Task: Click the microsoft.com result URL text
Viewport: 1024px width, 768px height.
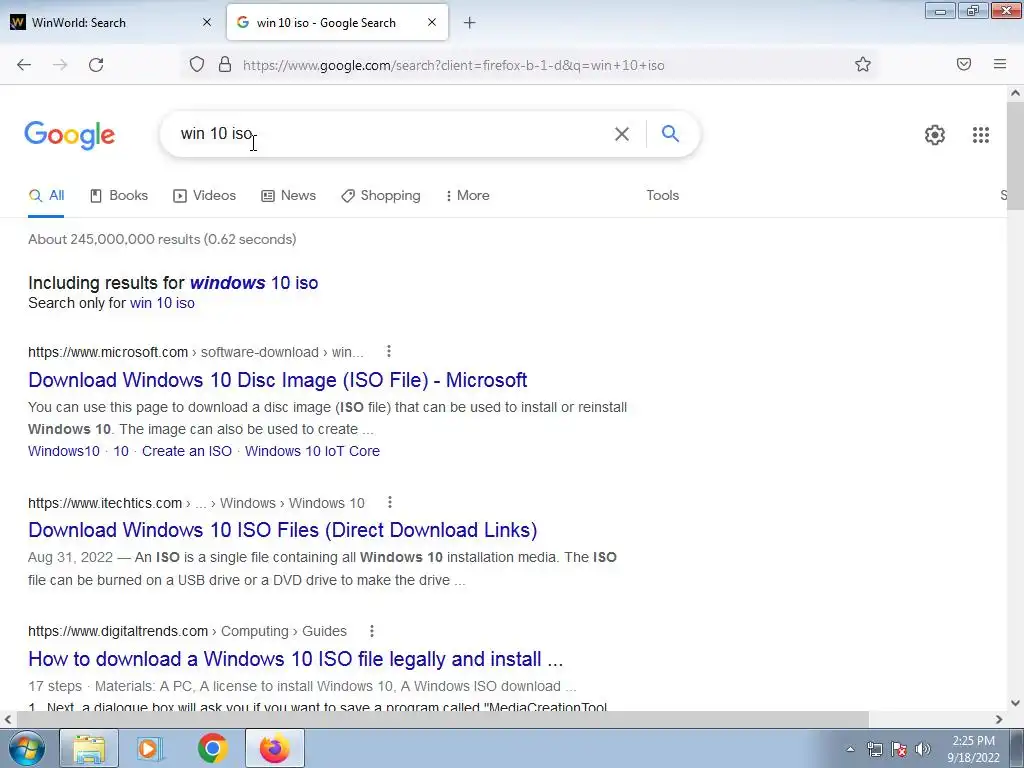Action: coord(195,352)
